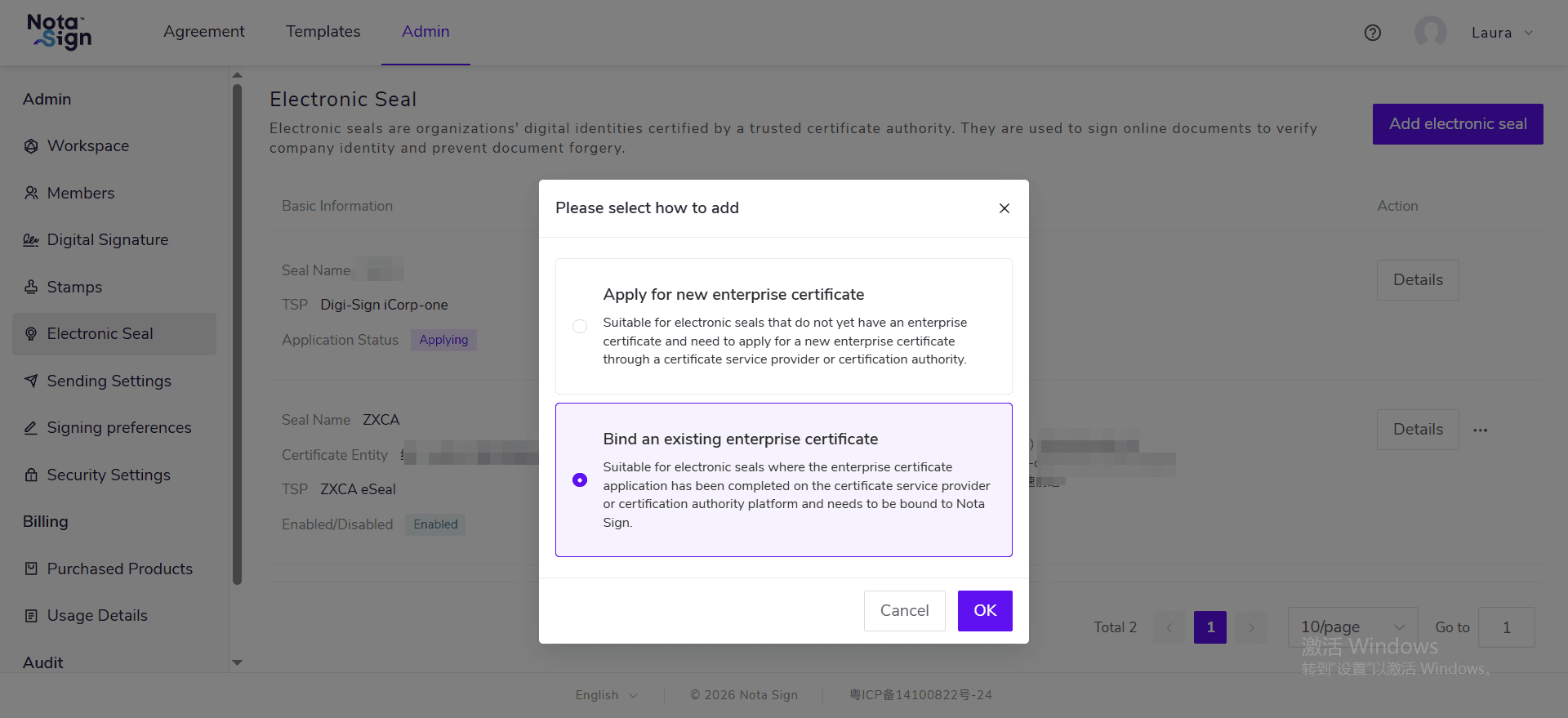Image resolution: width=1568 pixels, height=718 pixels.
Task: Confirm with the OK button
Action: pos(985,611)
